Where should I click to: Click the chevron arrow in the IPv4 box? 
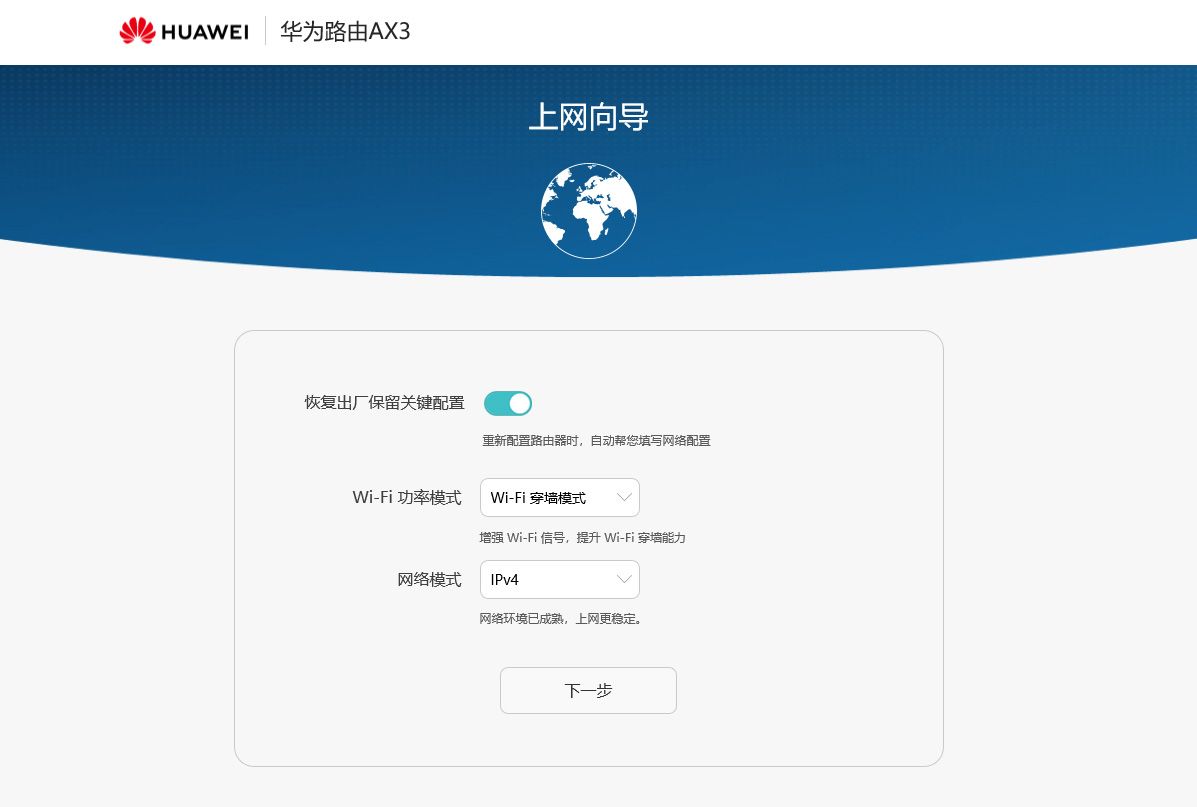tap(624, 579)
